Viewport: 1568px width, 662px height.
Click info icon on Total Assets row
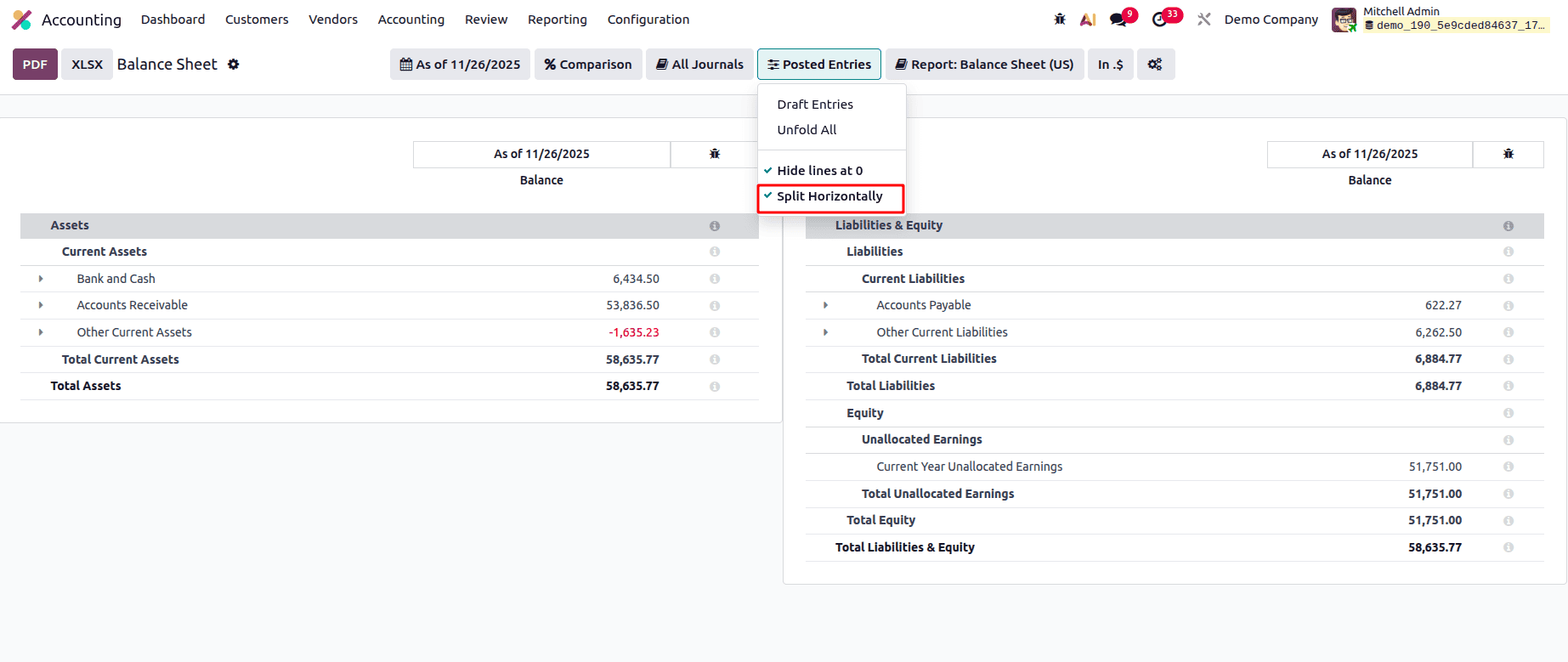[x=715, y=387]
